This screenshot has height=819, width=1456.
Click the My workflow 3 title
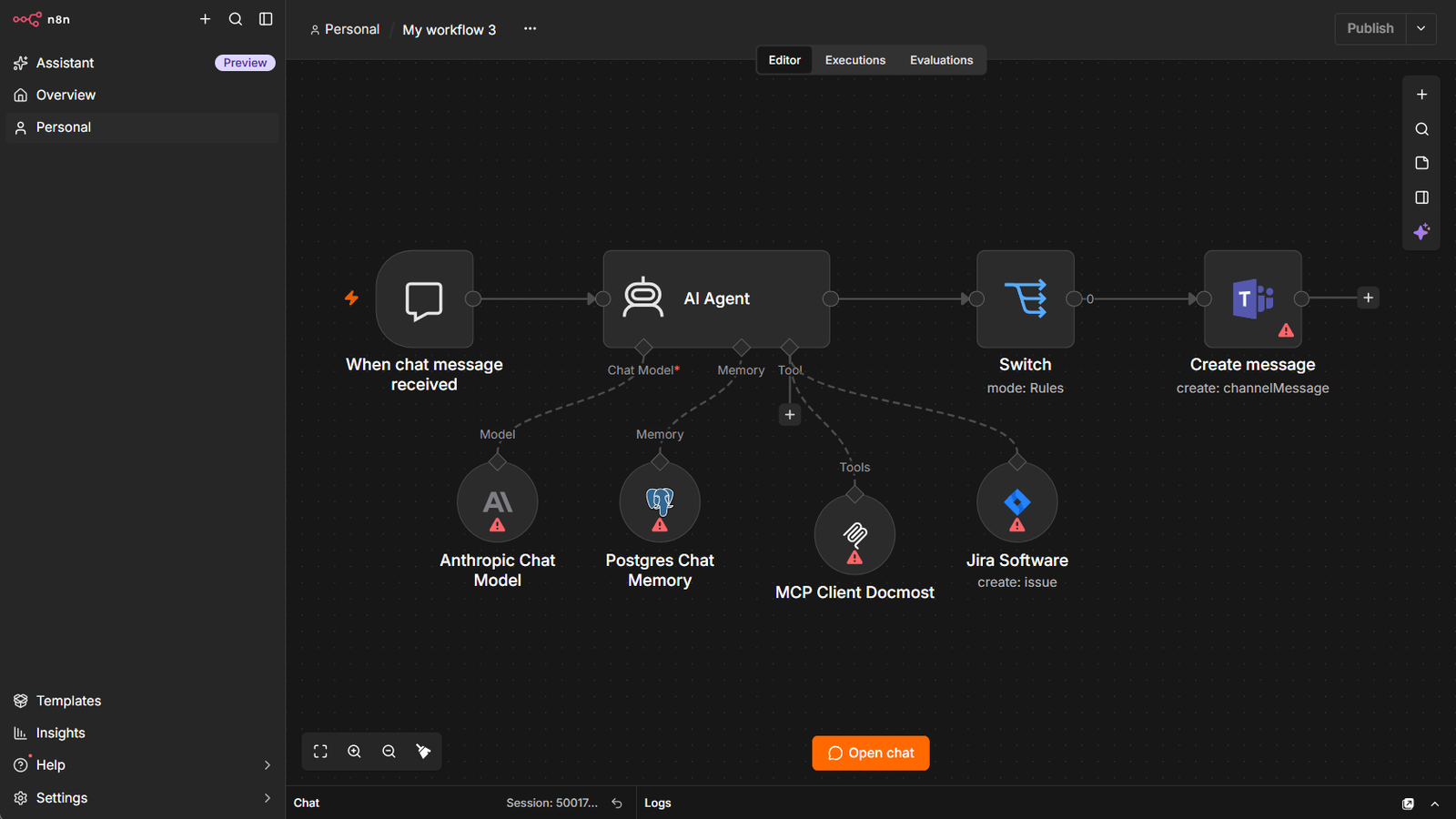pos(450,29)
